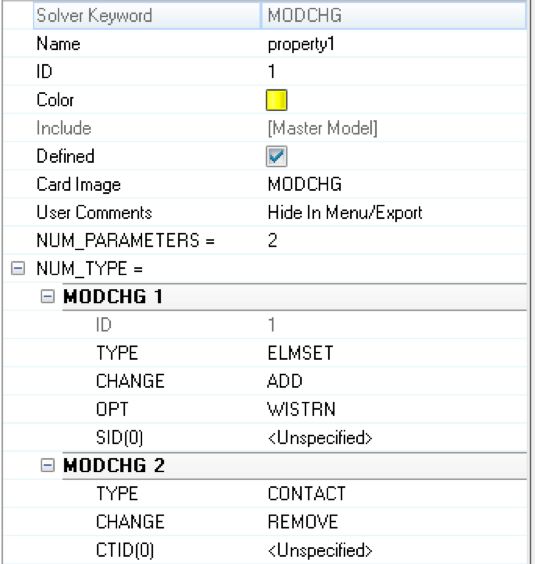Click the yellow Color swatch
The image size is (535, 564).
point(276,100)
